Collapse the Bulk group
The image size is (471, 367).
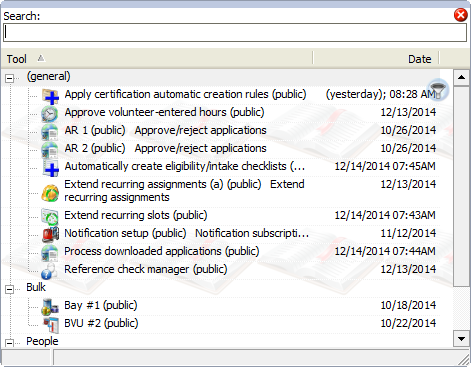9,289
